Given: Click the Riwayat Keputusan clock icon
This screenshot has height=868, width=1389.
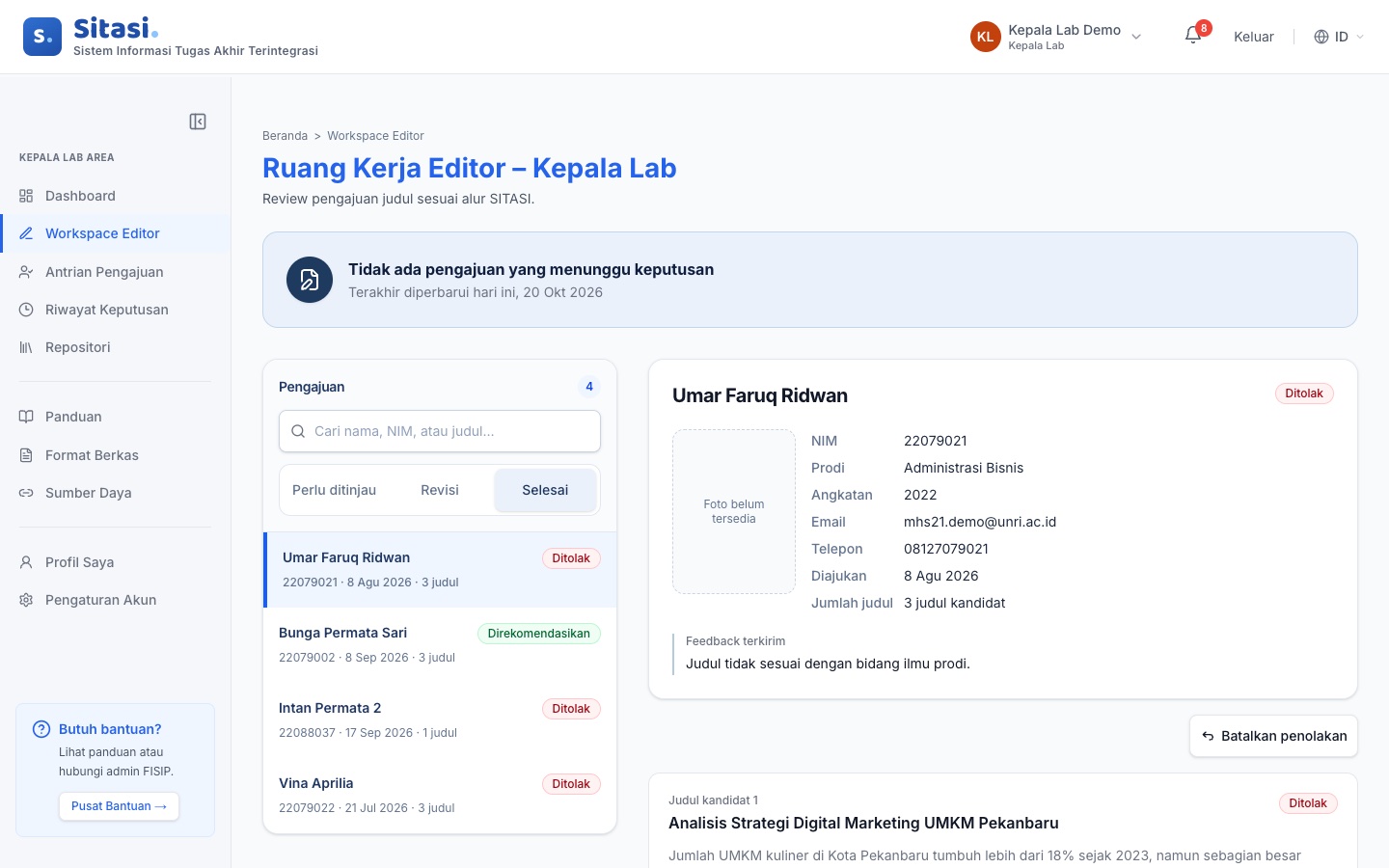Looking at the screenshot, I should pyautogui.click(x=26, y=310).
